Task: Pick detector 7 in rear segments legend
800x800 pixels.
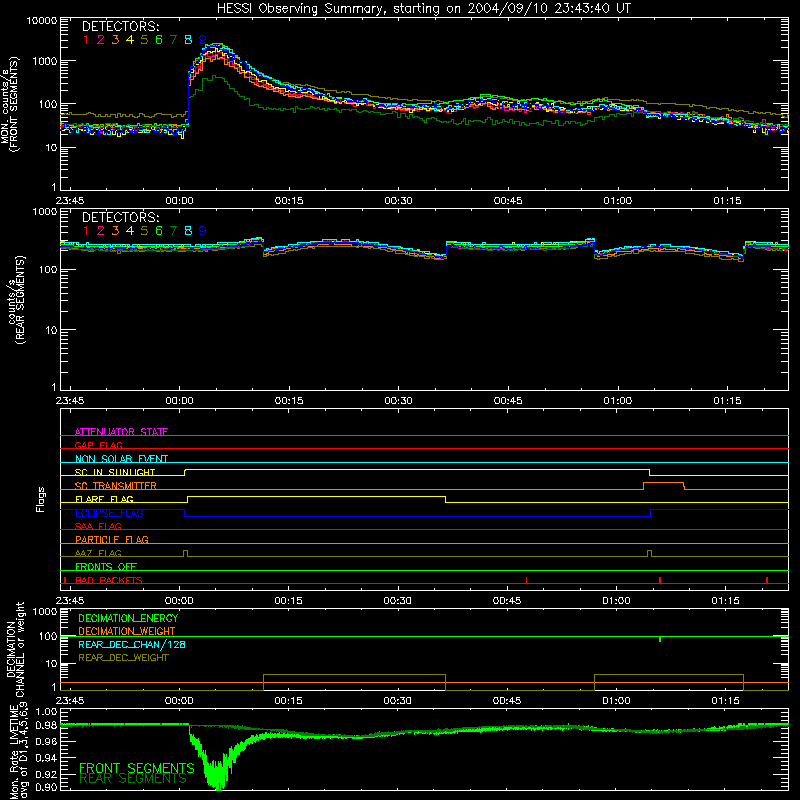Action: [173, 231]
